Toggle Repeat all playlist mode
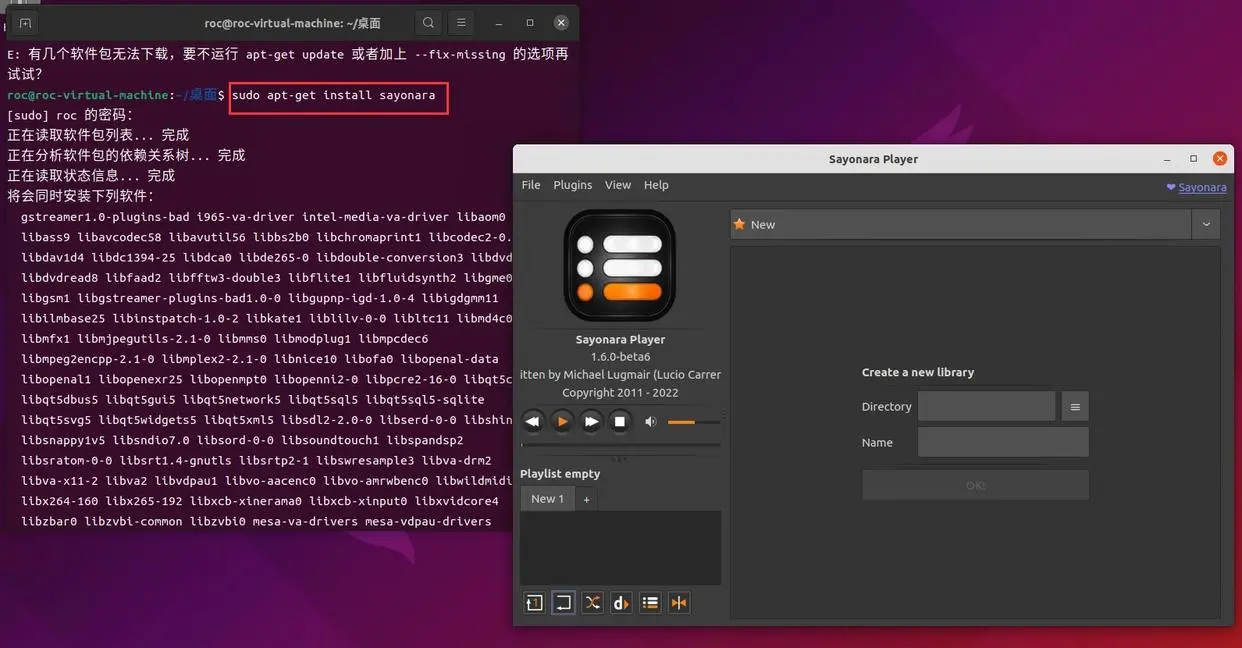Viewport: 1242px width, 648px height. pos(563,602)
